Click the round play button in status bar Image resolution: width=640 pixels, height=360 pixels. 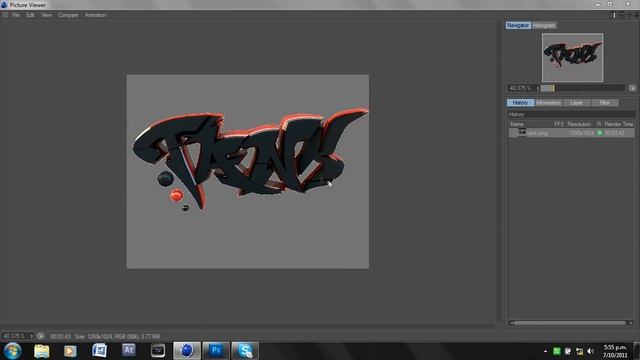[x=40, y=336]
